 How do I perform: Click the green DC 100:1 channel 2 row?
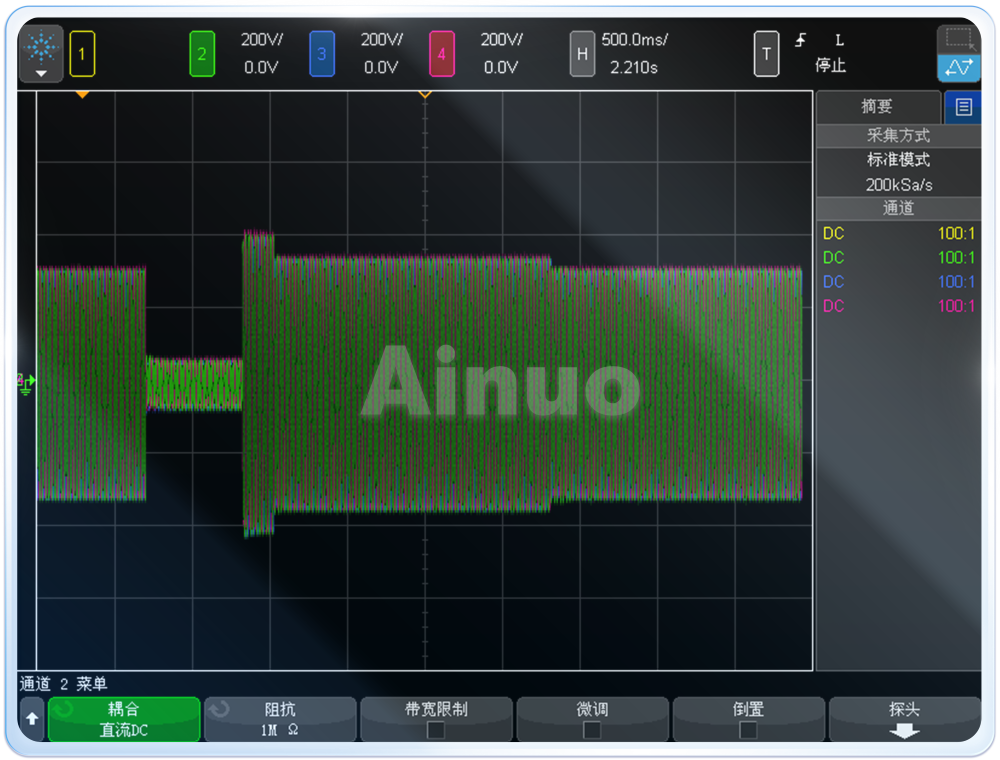(899, 258)
